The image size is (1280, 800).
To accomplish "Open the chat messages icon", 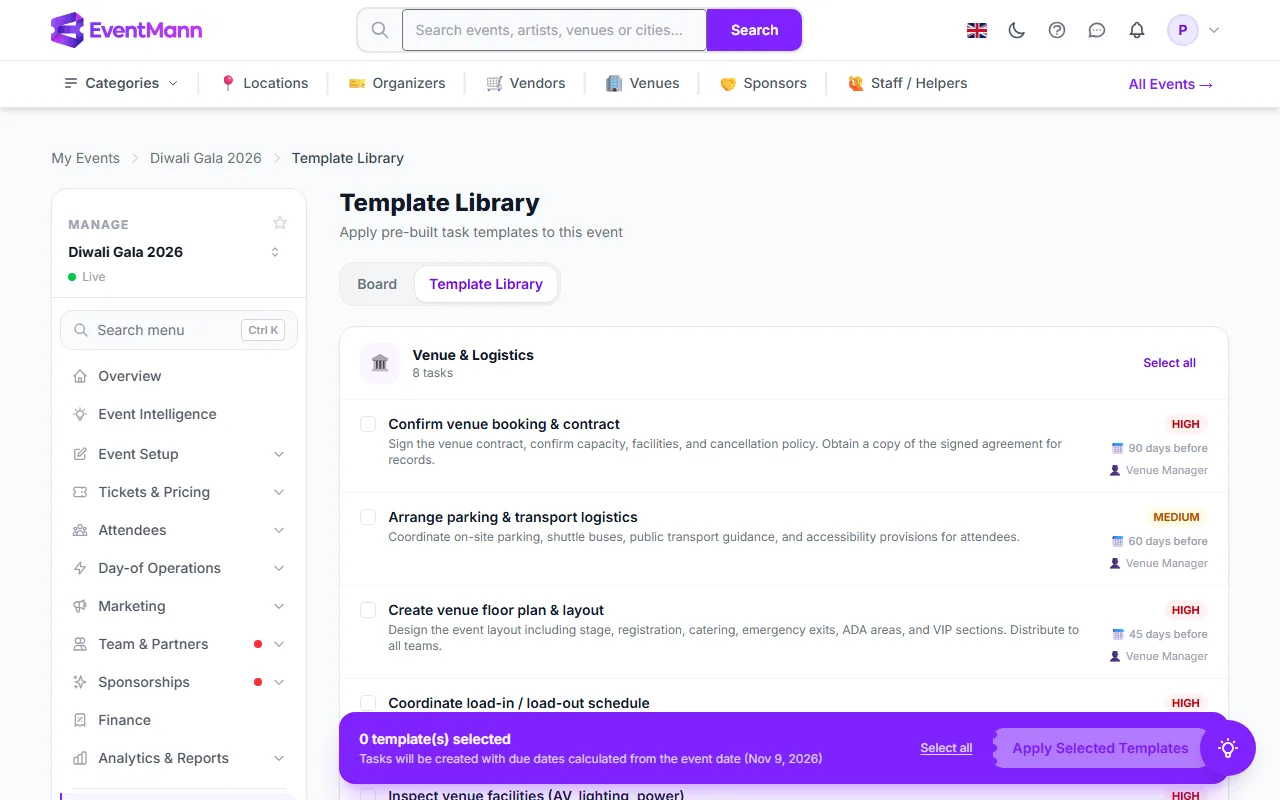I will coord(1097,30).
